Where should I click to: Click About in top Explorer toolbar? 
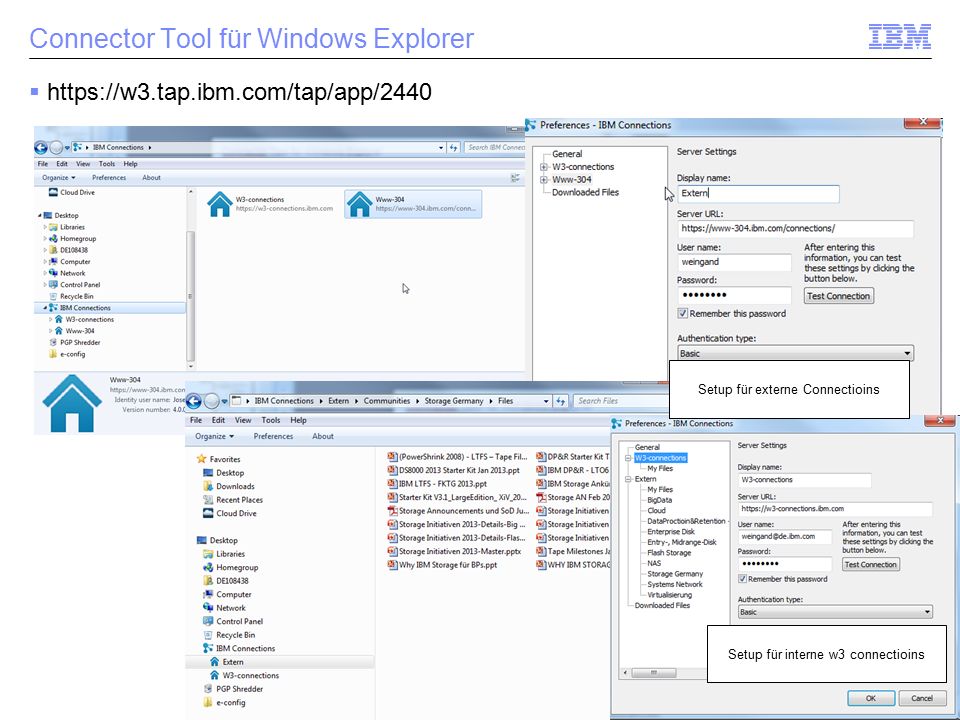(x=151, y=178)
